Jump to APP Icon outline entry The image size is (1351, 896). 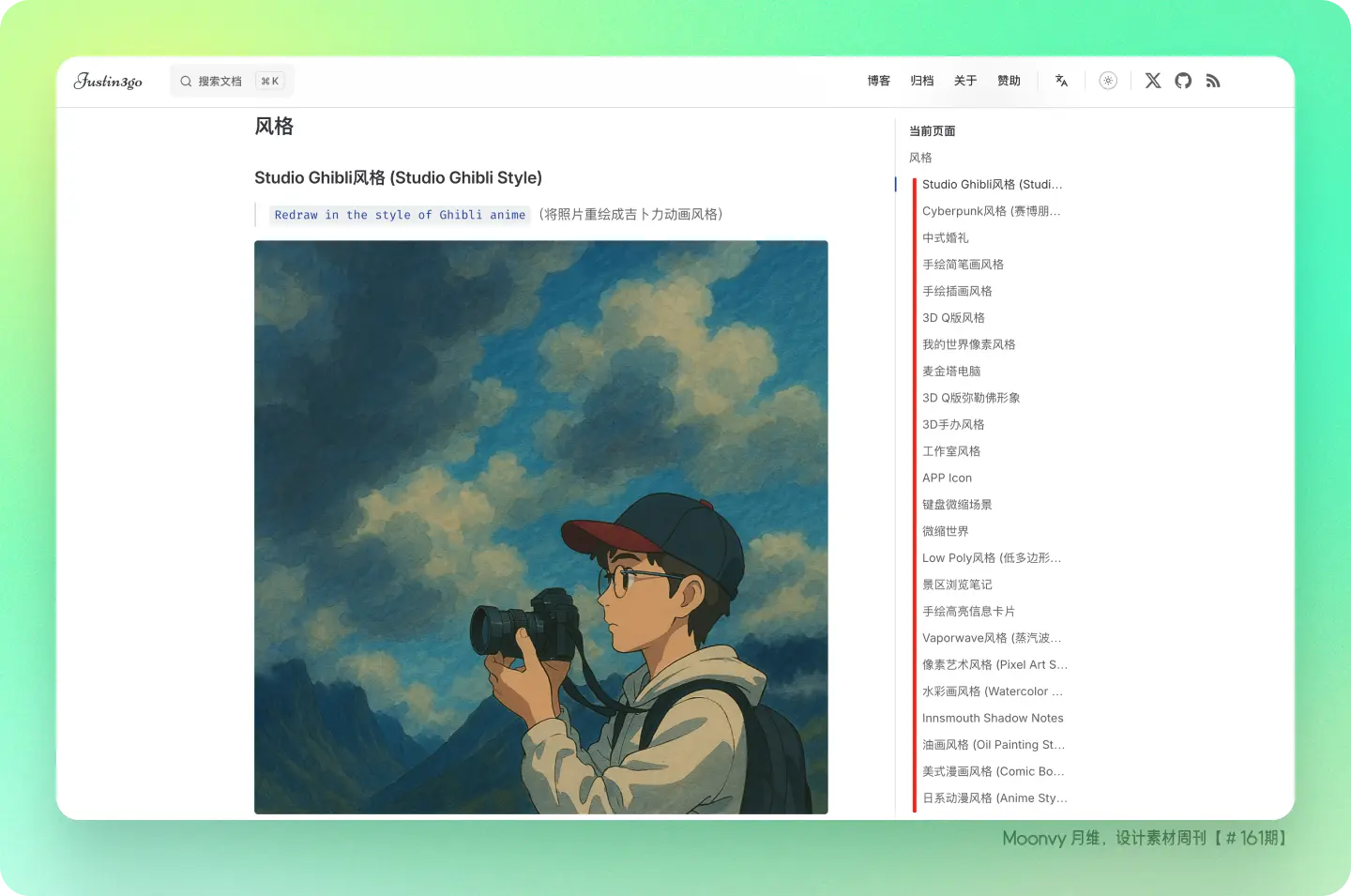tap(947, 478)
